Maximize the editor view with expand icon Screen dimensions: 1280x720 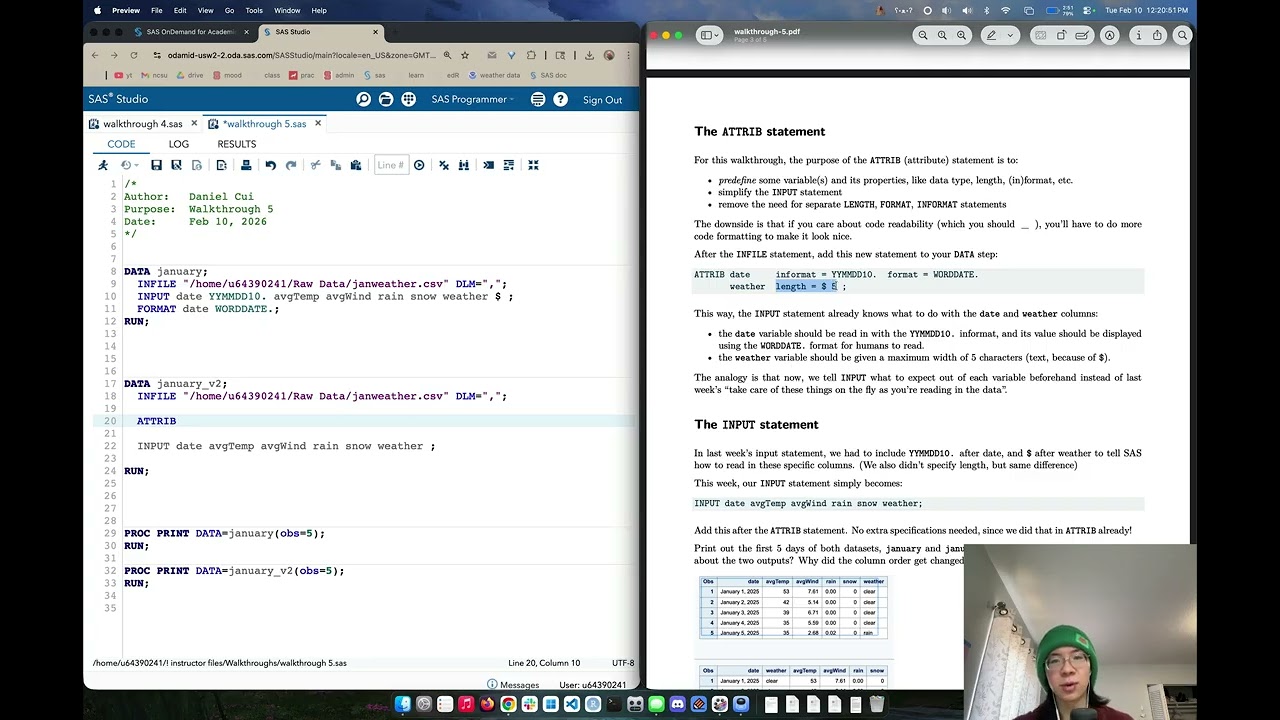tap(533, 165)
